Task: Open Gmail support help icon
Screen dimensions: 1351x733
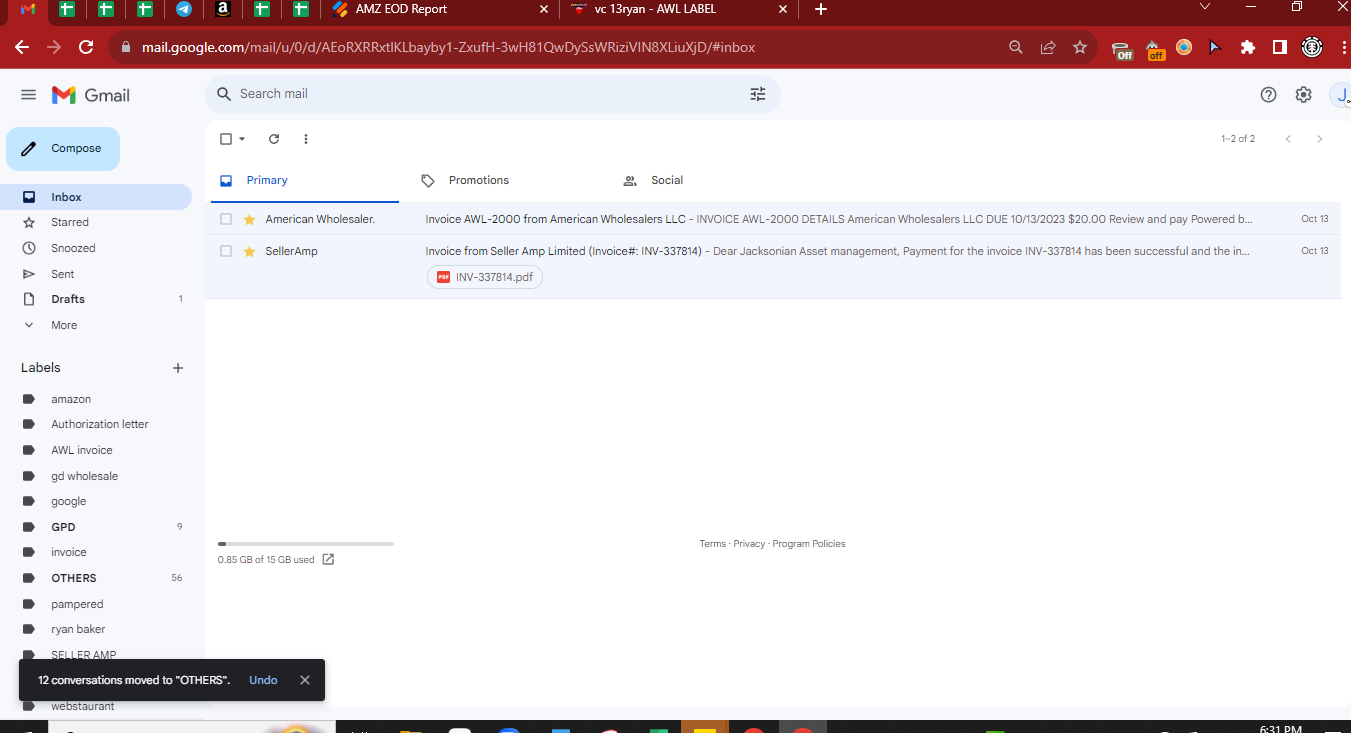Action: [1269, 95]
